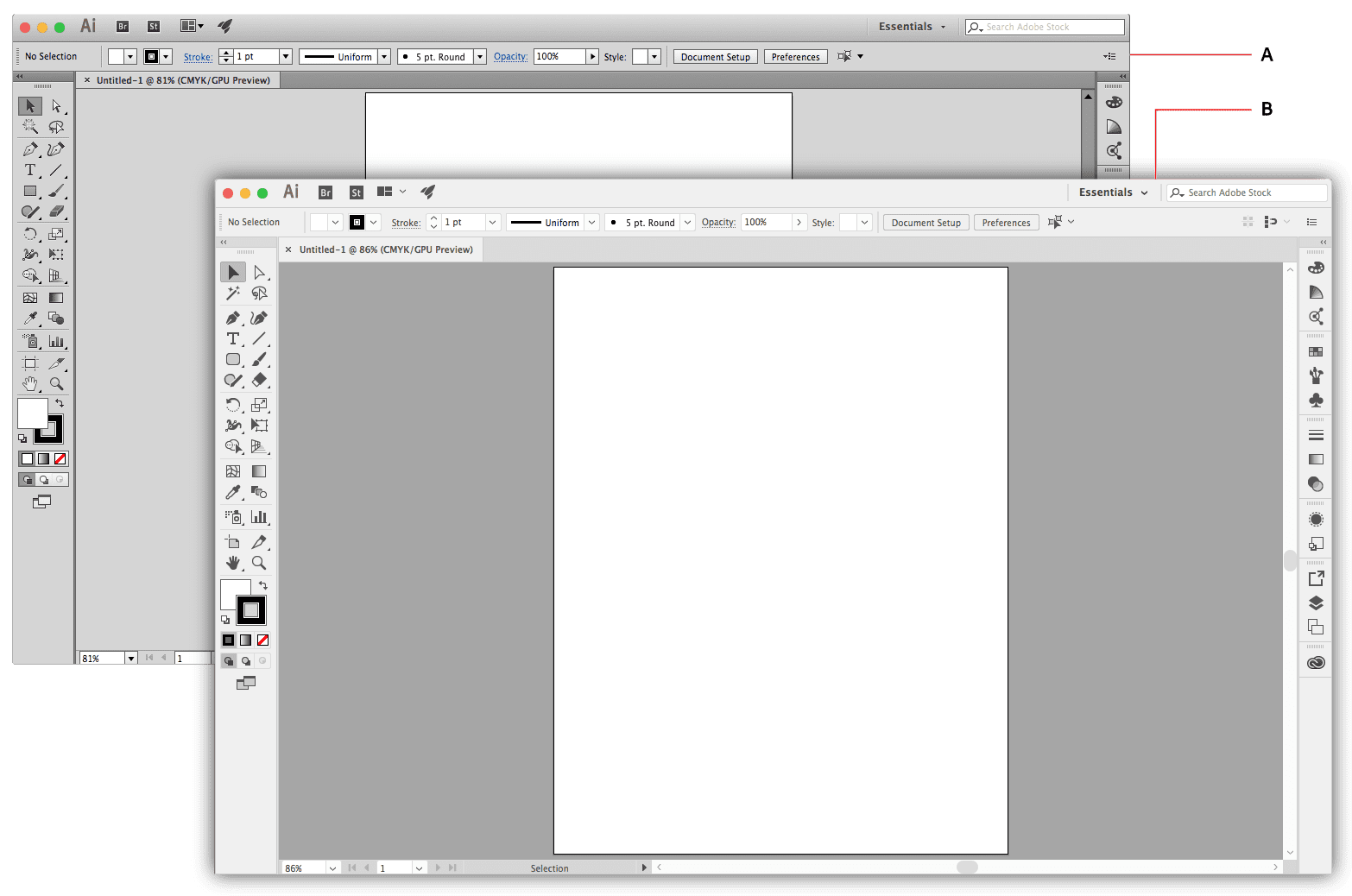Viewport: 1352px width, 896px height.
Task: Open the Layers panel icon
Action: [x=1316, y=603]
